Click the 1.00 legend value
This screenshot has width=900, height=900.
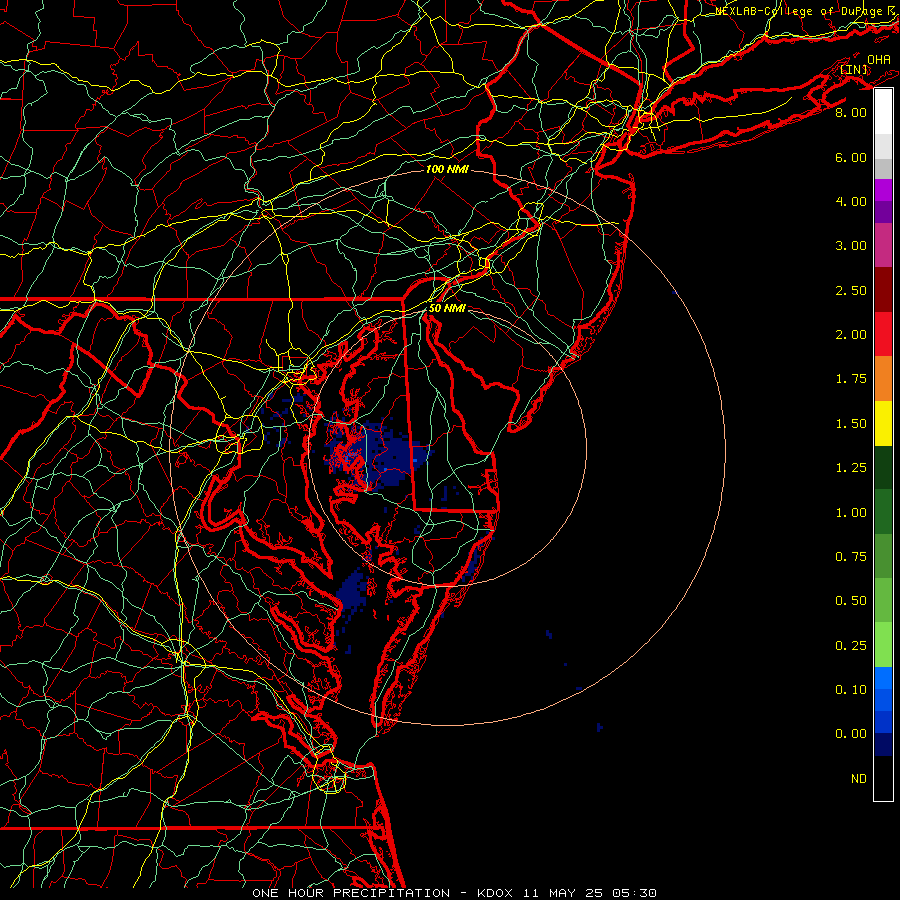851,513
